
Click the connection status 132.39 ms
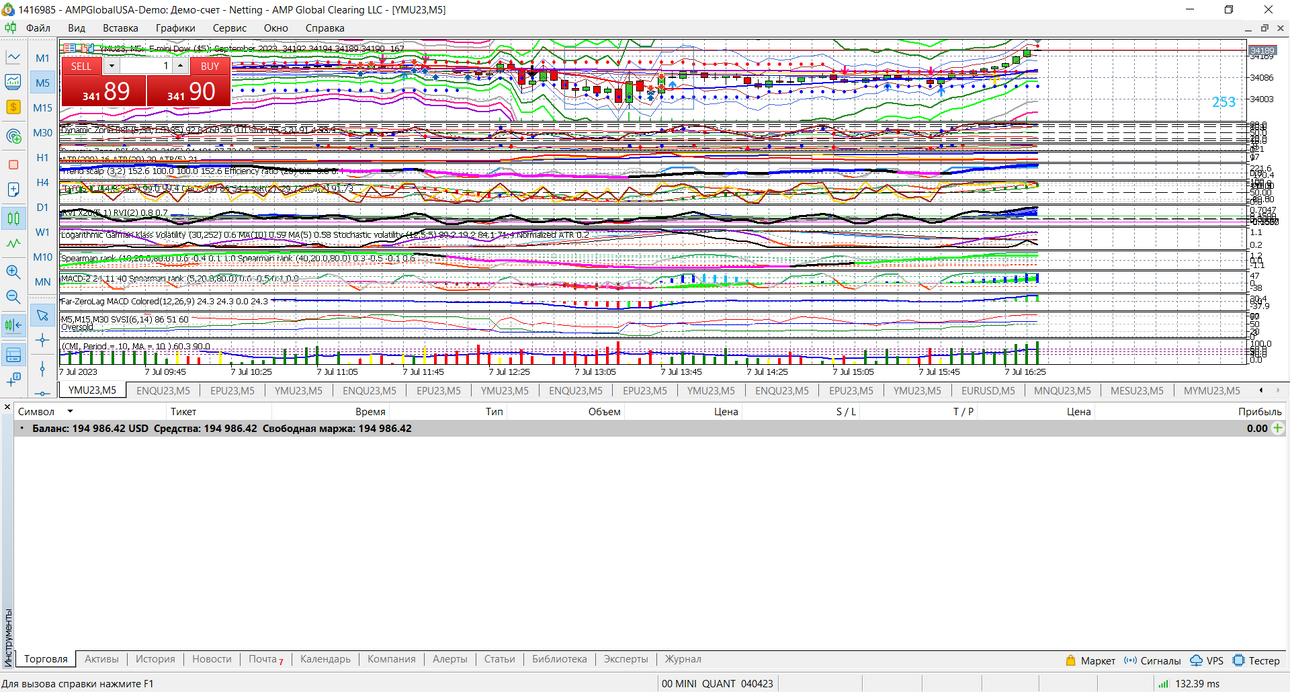pyautogui.click(x=1190, y=684)
